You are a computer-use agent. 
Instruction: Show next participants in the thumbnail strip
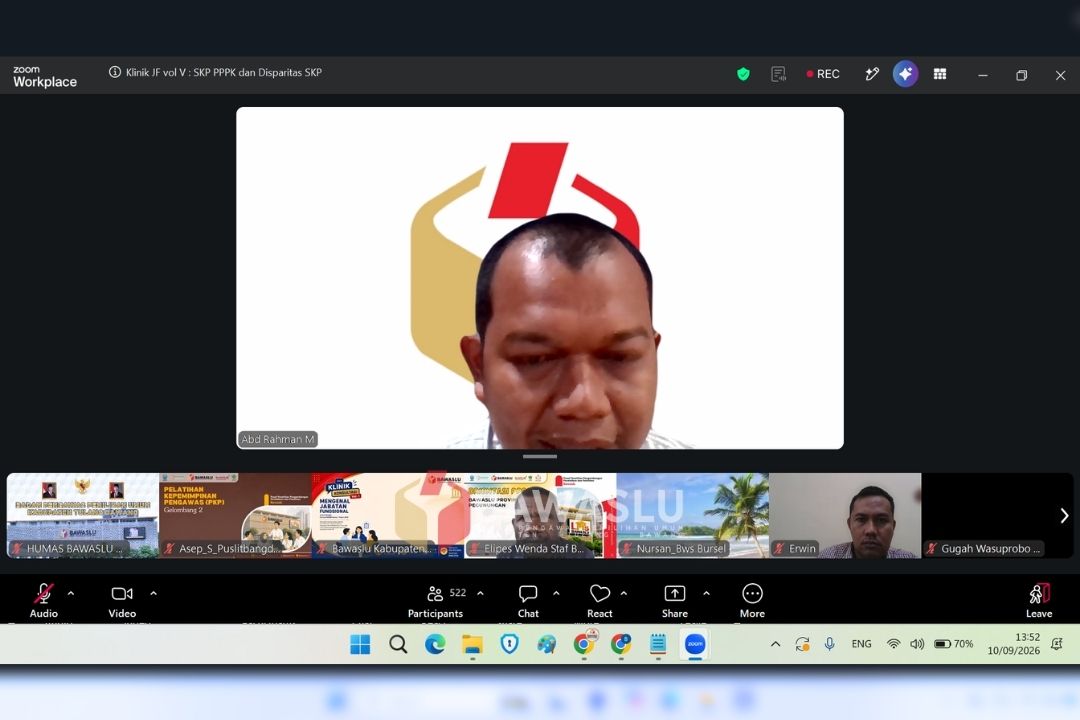(x=1064, y=515)
